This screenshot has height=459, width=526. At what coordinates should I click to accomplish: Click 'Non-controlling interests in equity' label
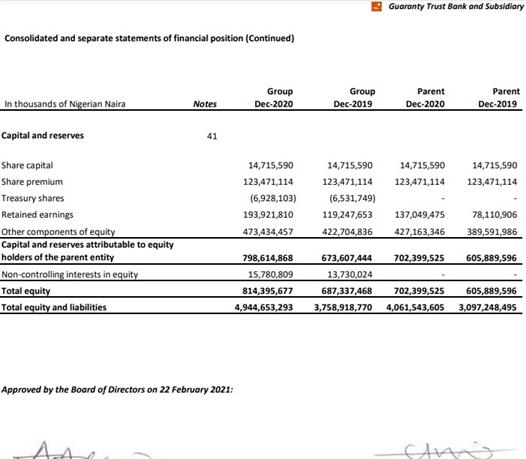pyautogui.click(x=70, y=274)
